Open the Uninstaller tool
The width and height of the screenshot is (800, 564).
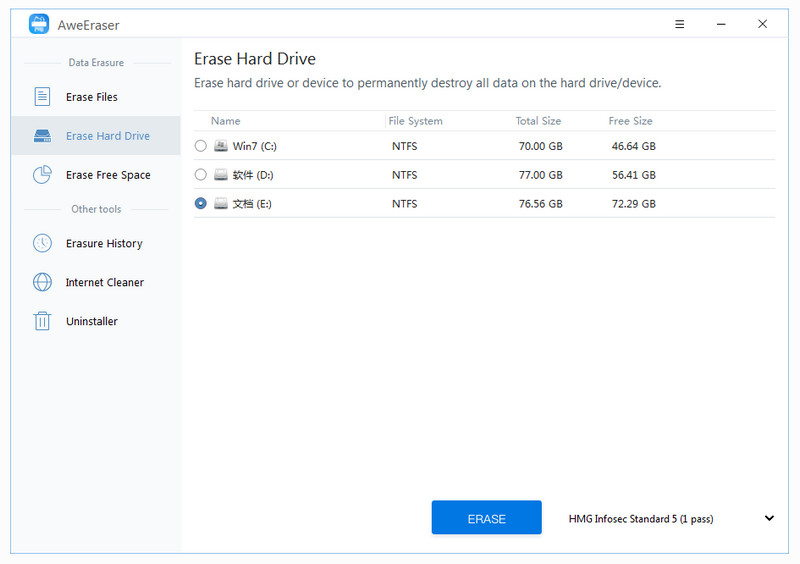[96, 321]
